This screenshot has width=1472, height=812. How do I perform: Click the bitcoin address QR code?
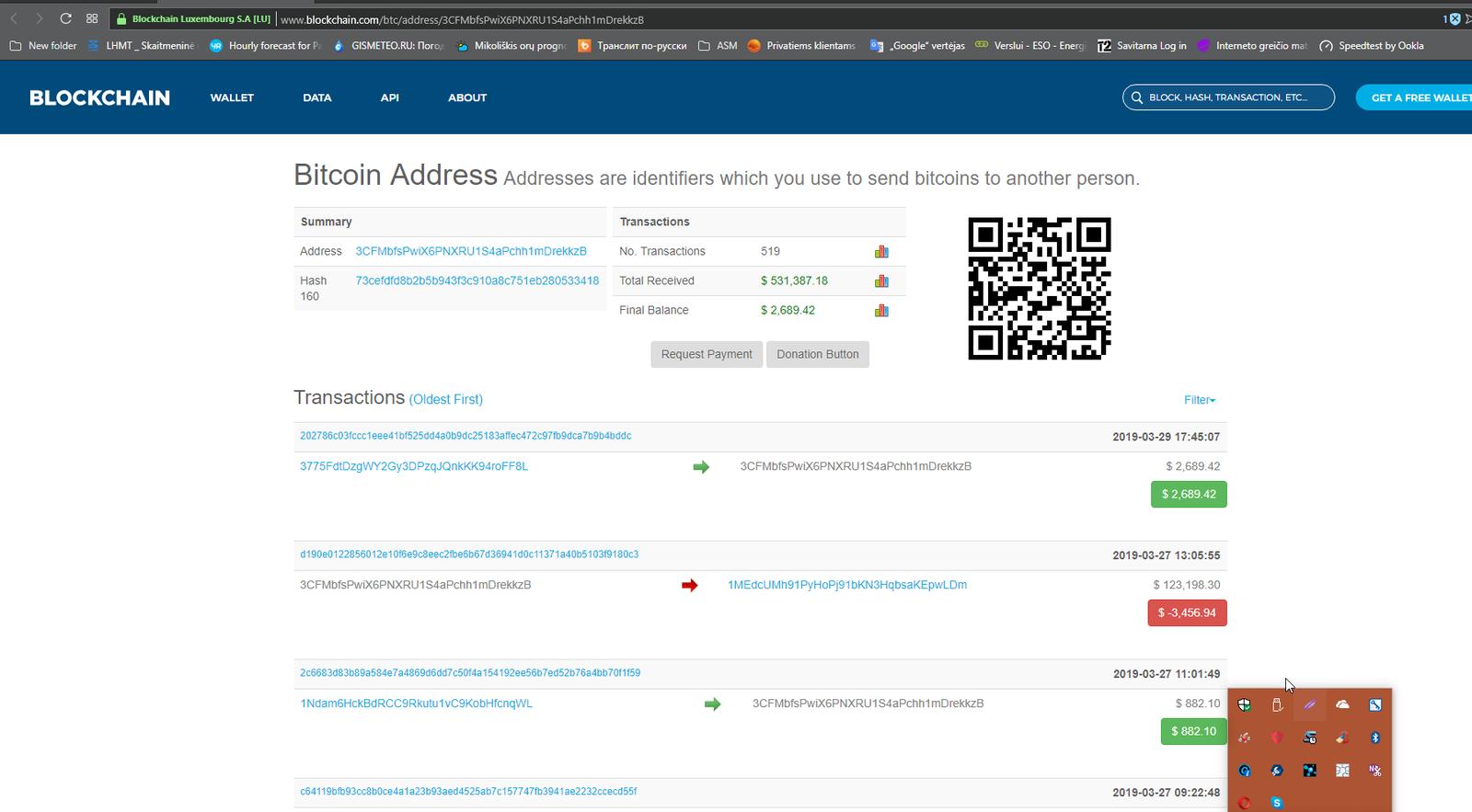coord(1040,289)
